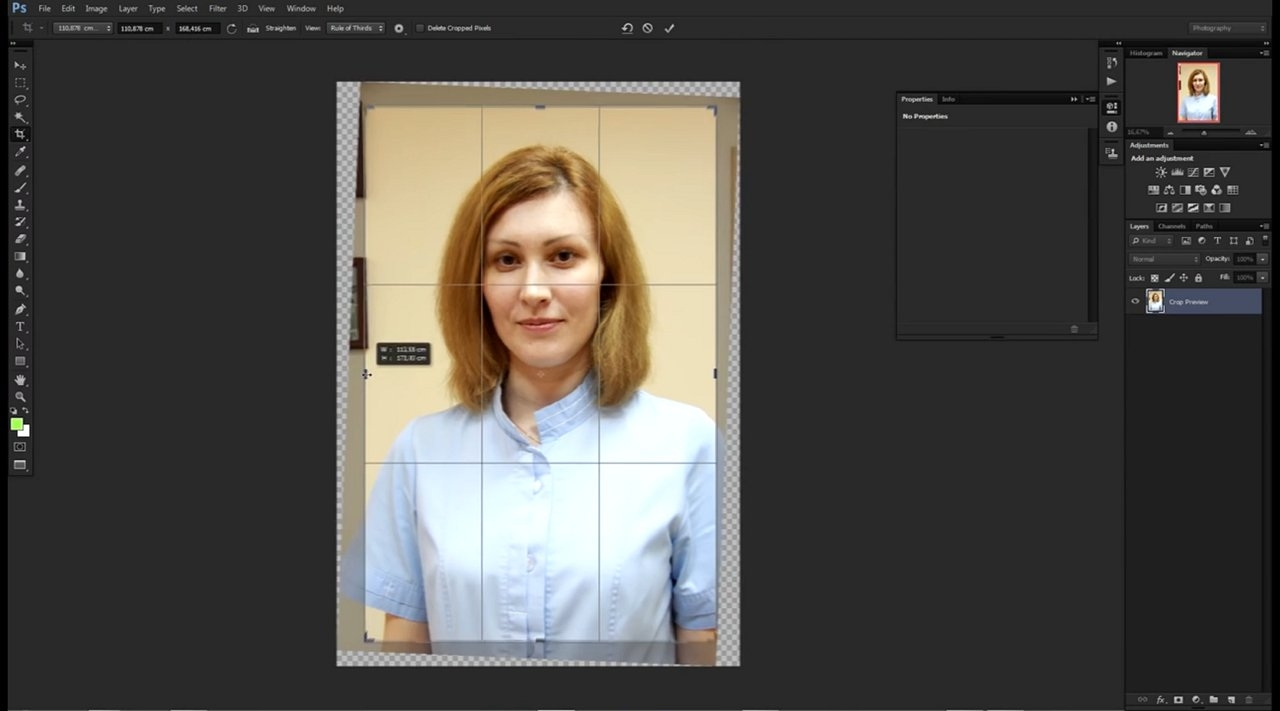Toggle lock position

[x=1184, y=278]
